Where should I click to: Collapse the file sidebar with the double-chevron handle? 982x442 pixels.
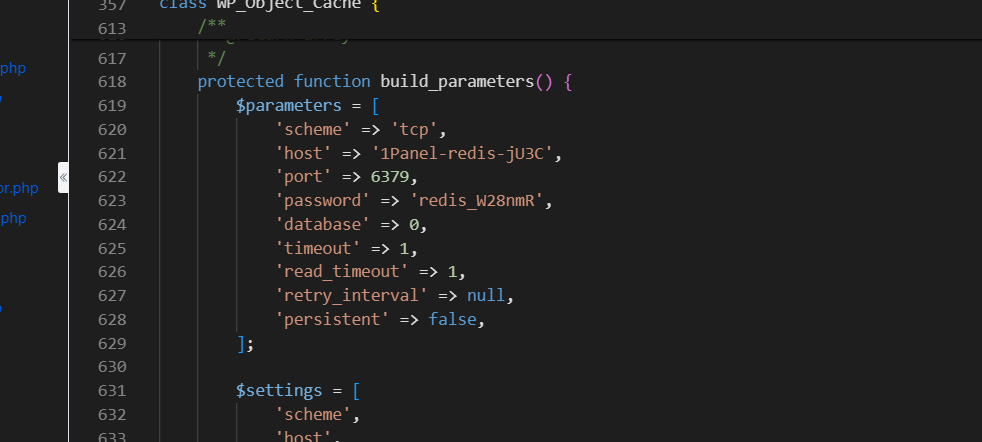(63, 178)
